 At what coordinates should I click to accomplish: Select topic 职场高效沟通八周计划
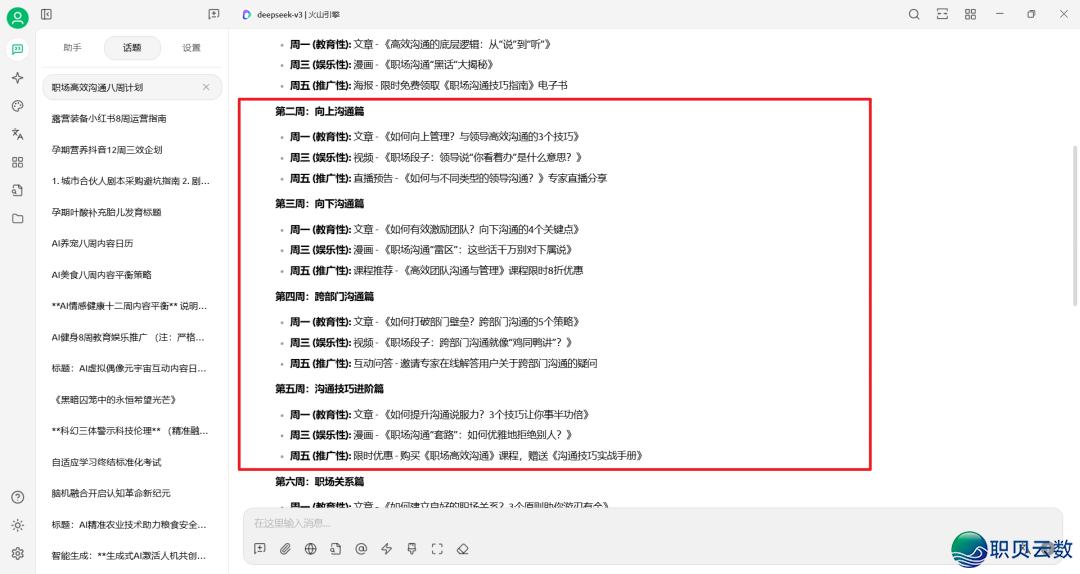pos(132,88)
